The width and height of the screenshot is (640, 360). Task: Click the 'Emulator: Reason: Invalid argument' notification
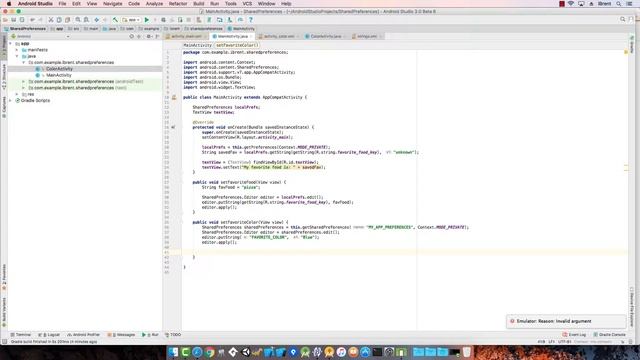[x=566, y=322]
